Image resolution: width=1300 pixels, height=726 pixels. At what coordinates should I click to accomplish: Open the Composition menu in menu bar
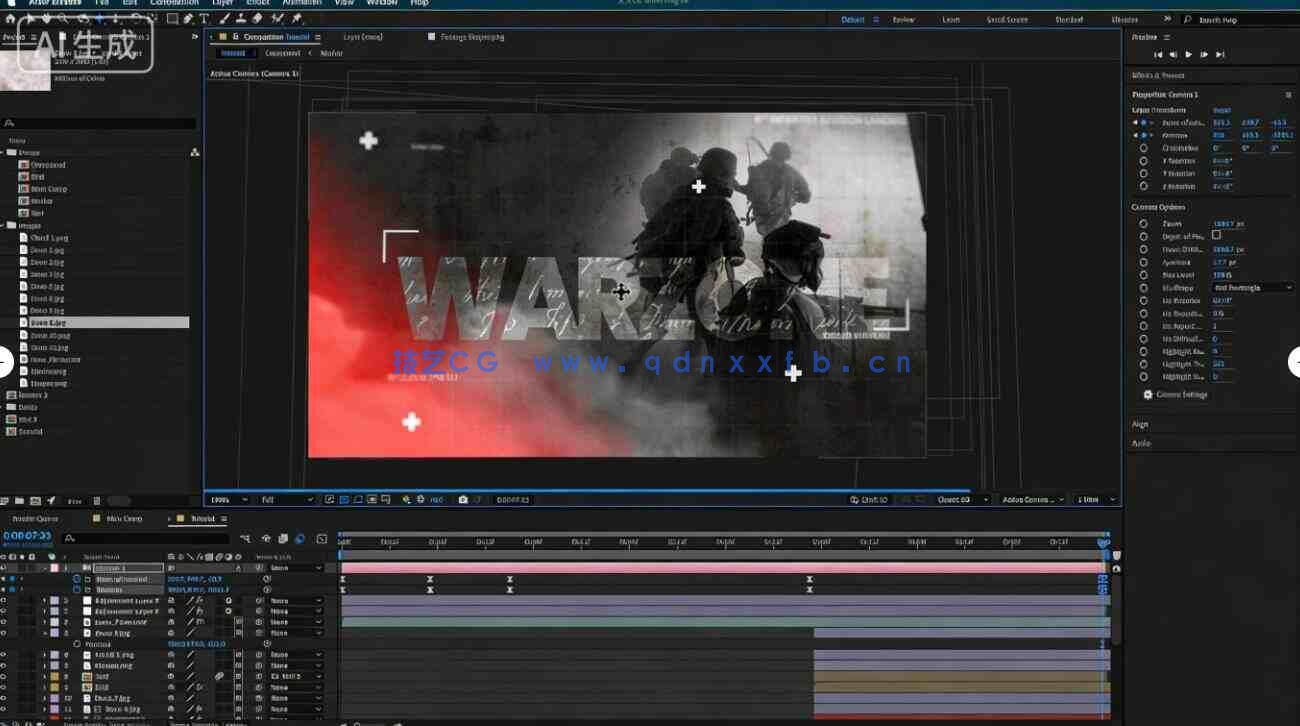click(x=174, y=3)
